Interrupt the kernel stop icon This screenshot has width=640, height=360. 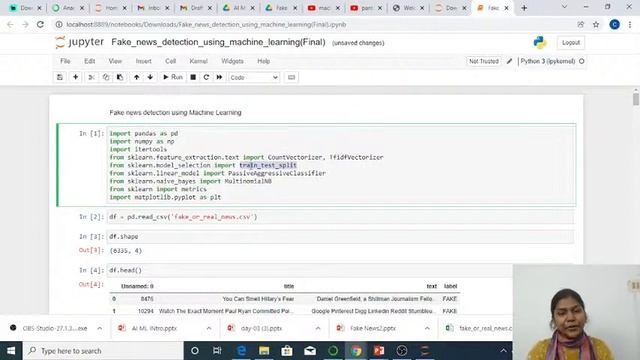tap(193, 77)
